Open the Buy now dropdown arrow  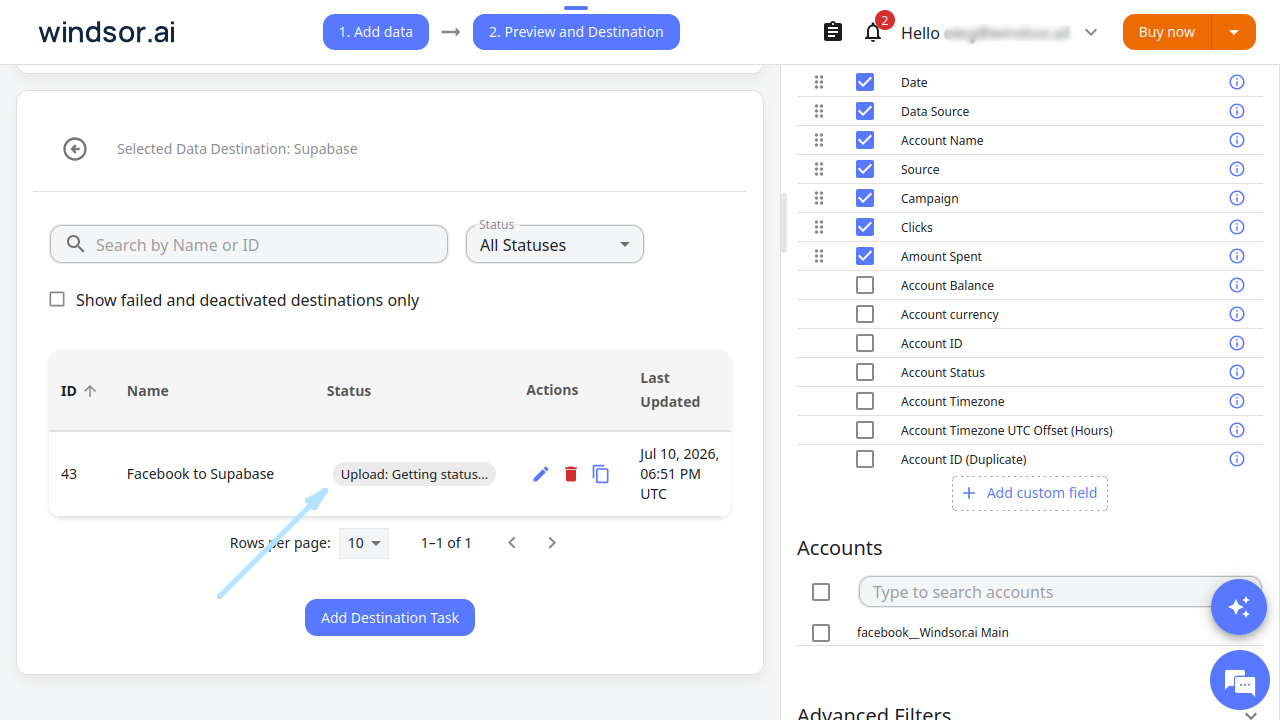pyautogui.click(x=1234, y=32)
